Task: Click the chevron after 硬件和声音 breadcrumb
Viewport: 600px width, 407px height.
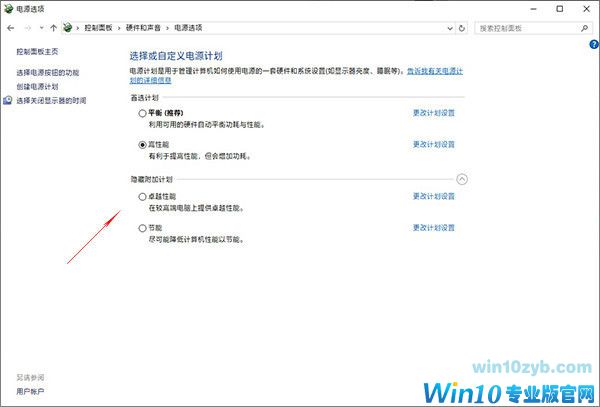Action: point(167,28)
